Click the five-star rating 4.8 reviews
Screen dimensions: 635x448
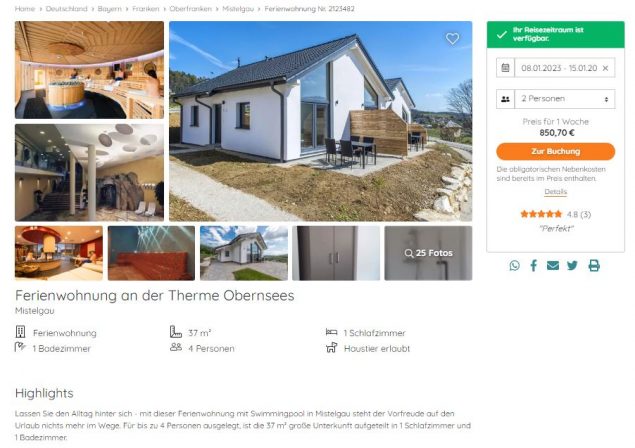[555, 214]
